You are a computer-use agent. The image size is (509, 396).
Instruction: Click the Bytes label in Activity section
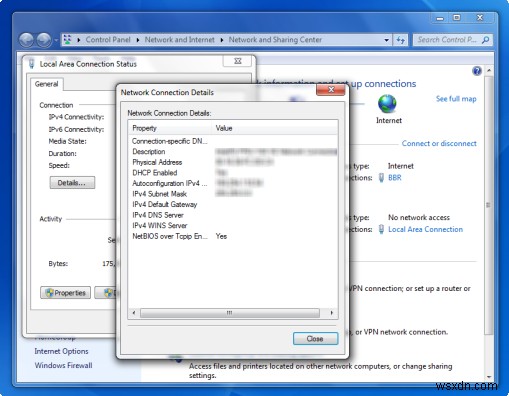pos(58,264)
